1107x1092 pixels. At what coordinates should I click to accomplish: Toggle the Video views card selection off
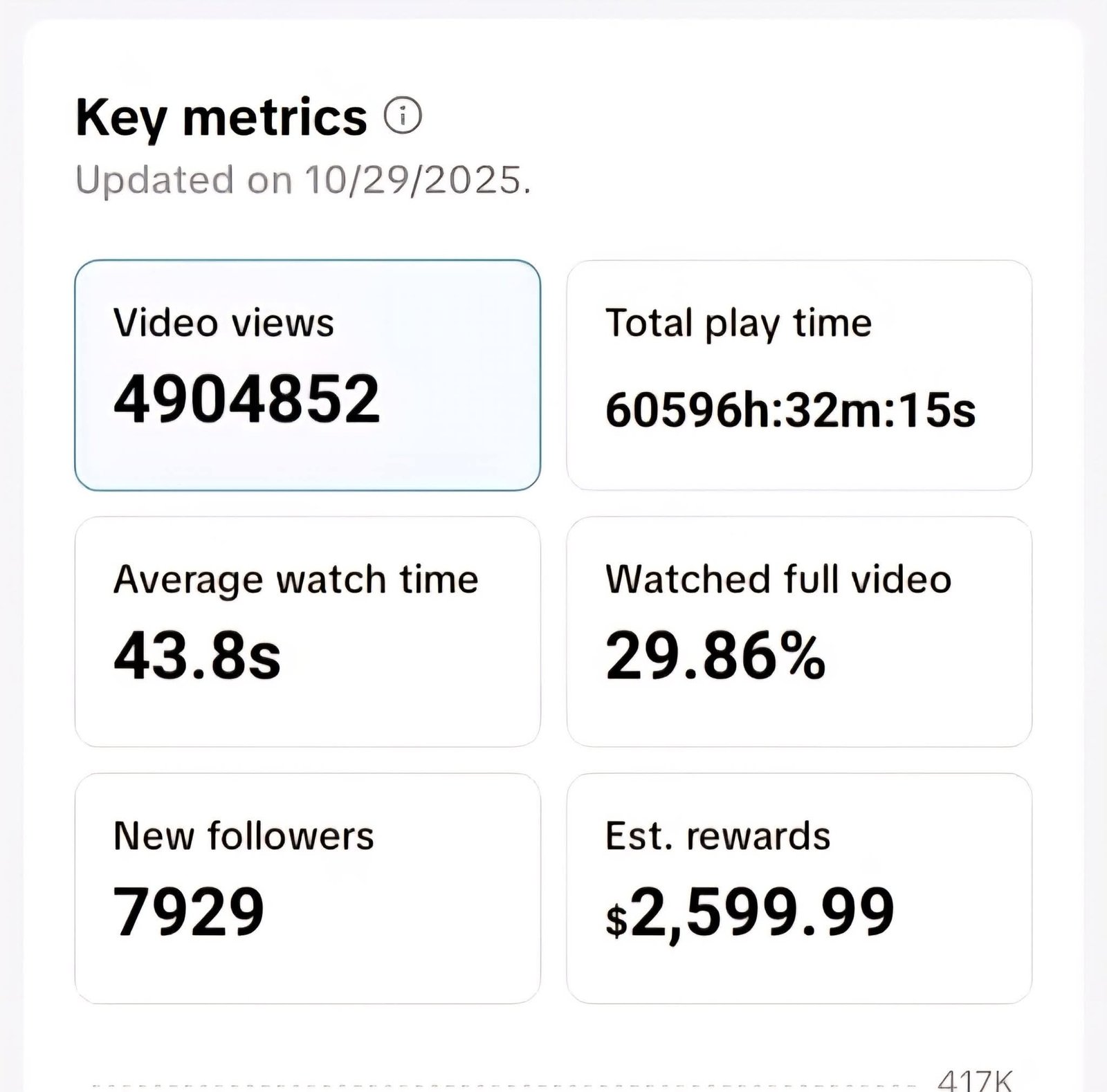309,373
